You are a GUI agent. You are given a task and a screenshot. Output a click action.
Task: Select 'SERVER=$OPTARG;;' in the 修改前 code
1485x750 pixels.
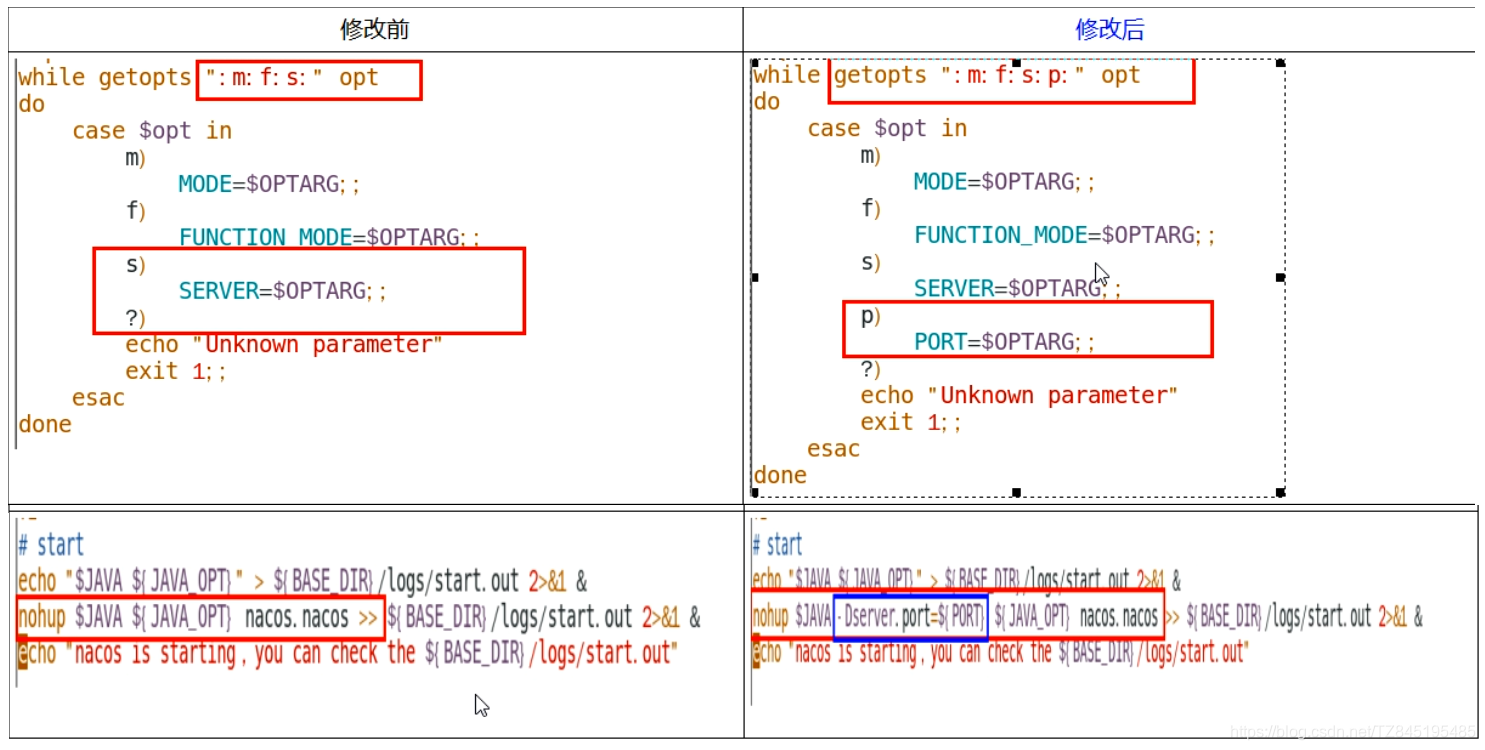tap(283, 291)
